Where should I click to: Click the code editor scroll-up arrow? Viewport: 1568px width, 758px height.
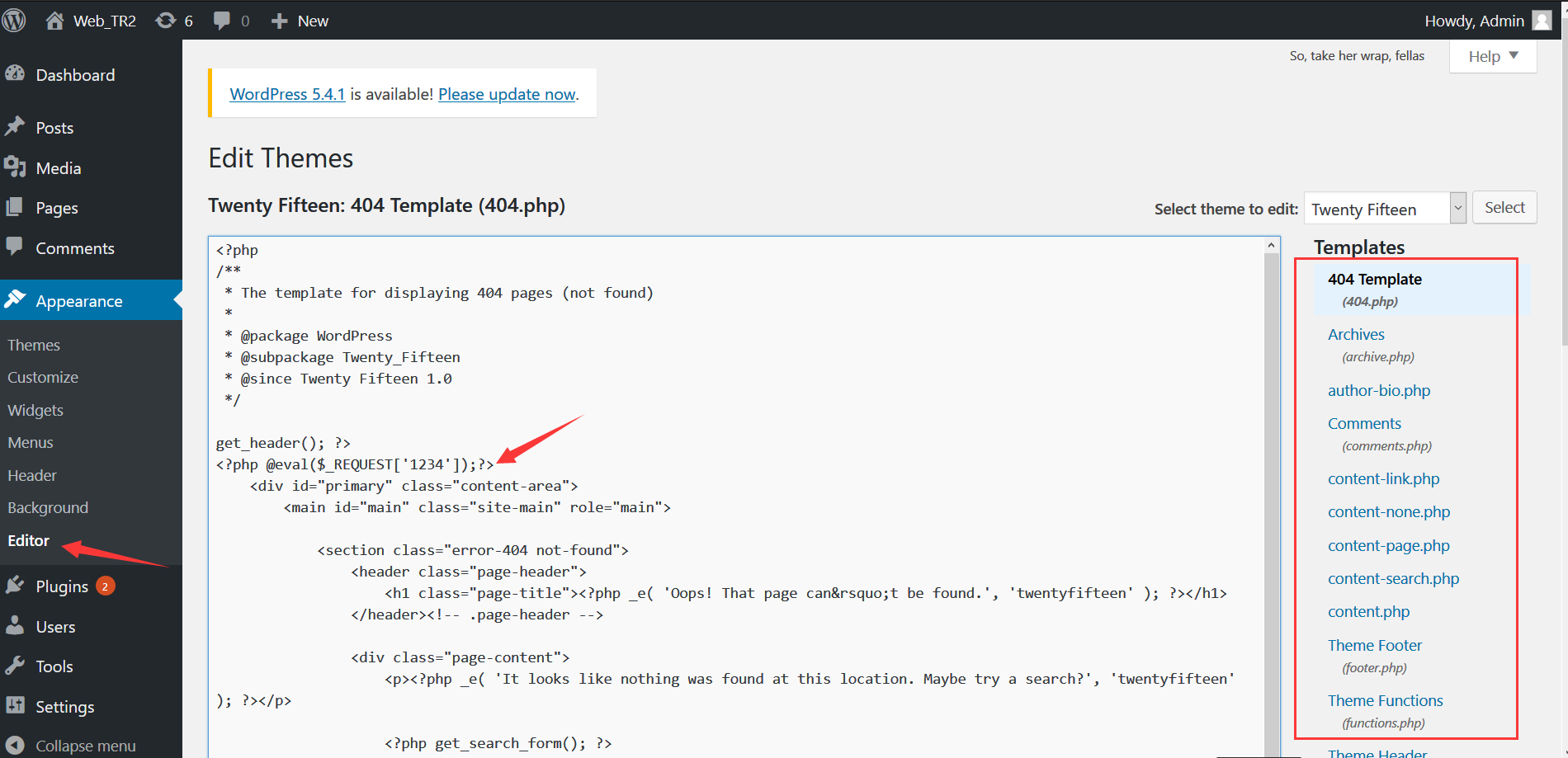pyautogui.click(x=1272, y=245)
